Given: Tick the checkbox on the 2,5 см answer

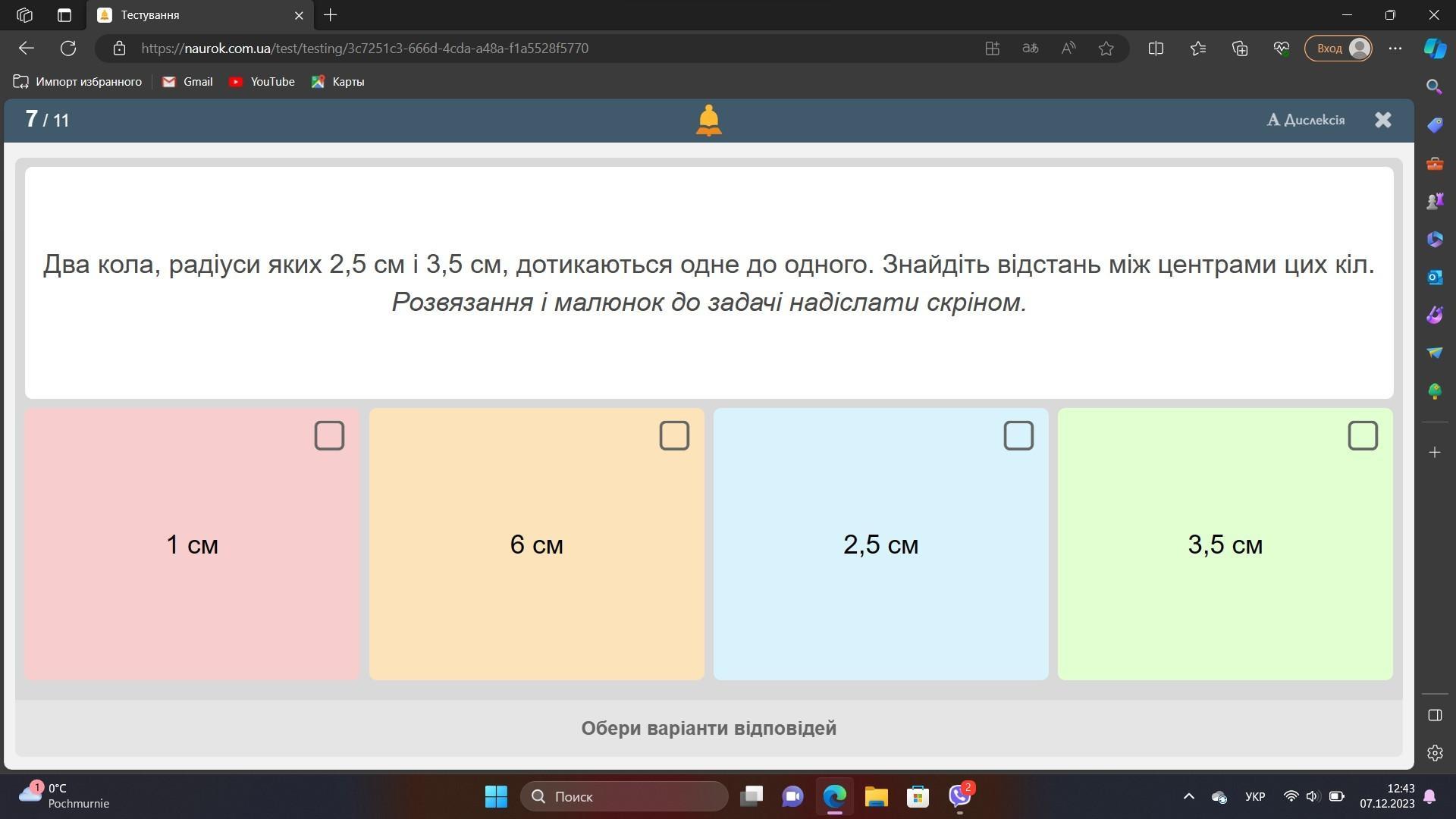Looking at the screenshot, I should (x=1018, y=436).
